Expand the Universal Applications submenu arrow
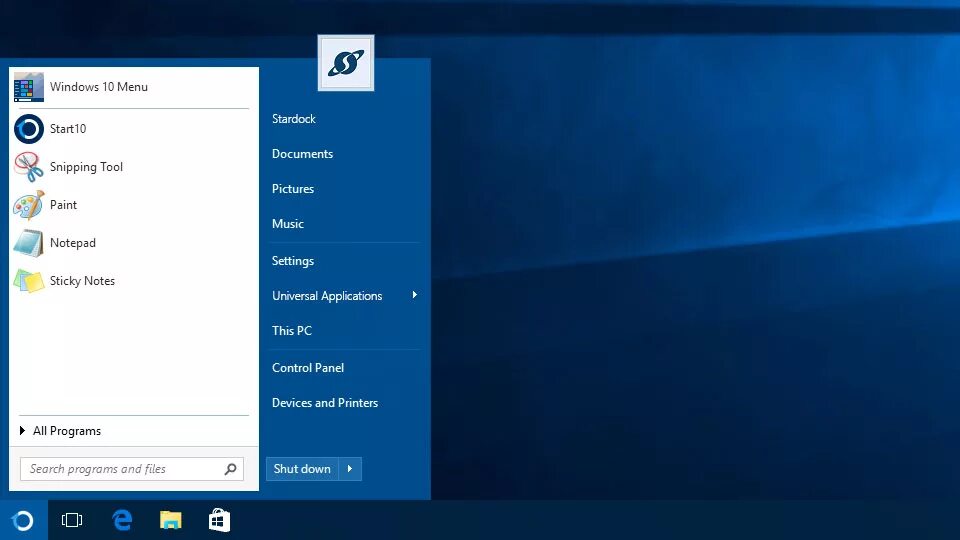The height and width of the screenshot is (540, 960). click(x=414, y=295)
